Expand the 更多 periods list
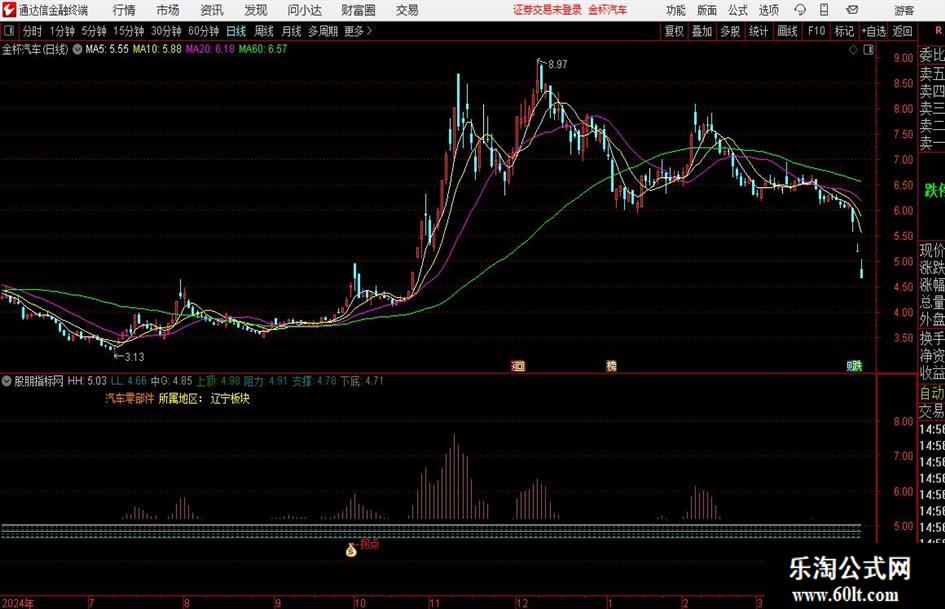The width and height of the screenshot is (945, 609). (358, 31)
